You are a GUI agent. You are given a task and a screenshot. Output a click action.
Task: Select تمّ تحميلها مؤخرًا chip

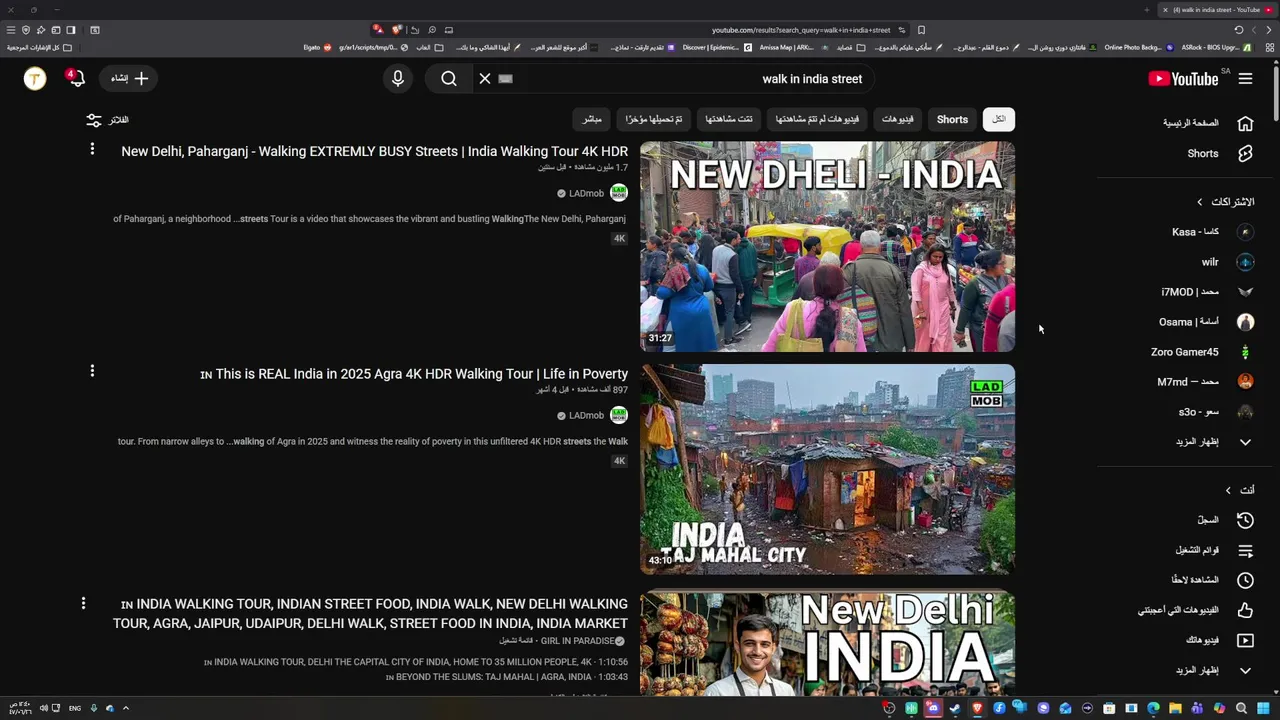(654, 119)
